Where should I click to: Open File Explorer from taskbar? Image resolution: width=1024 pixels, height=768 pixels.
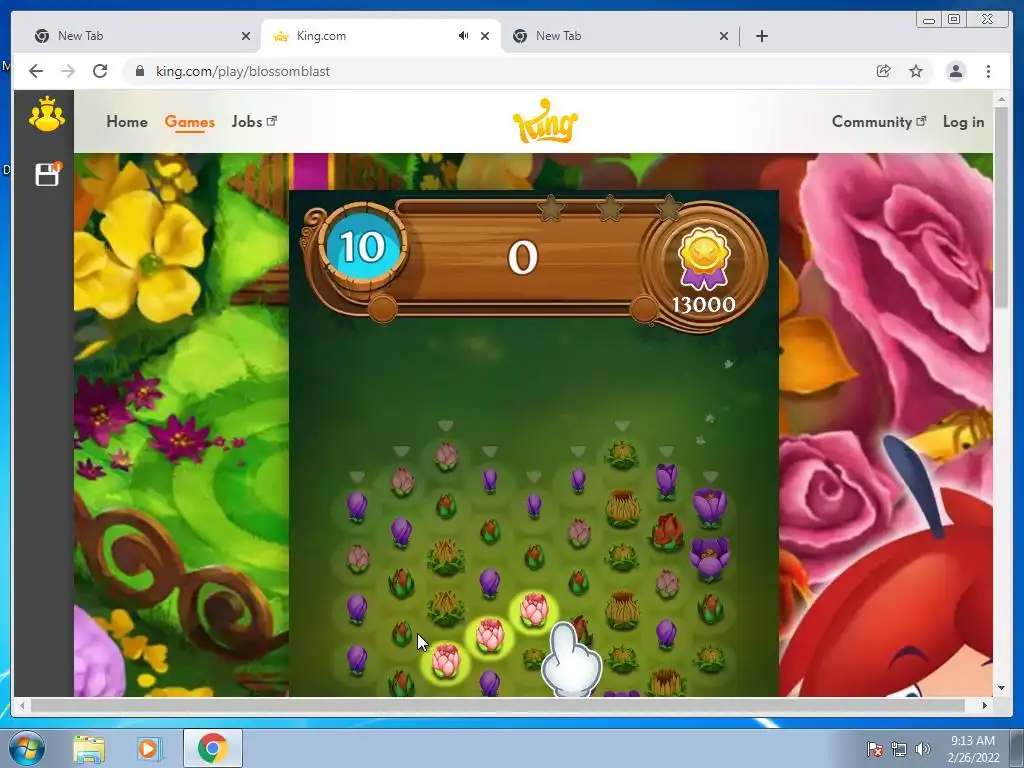(89, 748)
